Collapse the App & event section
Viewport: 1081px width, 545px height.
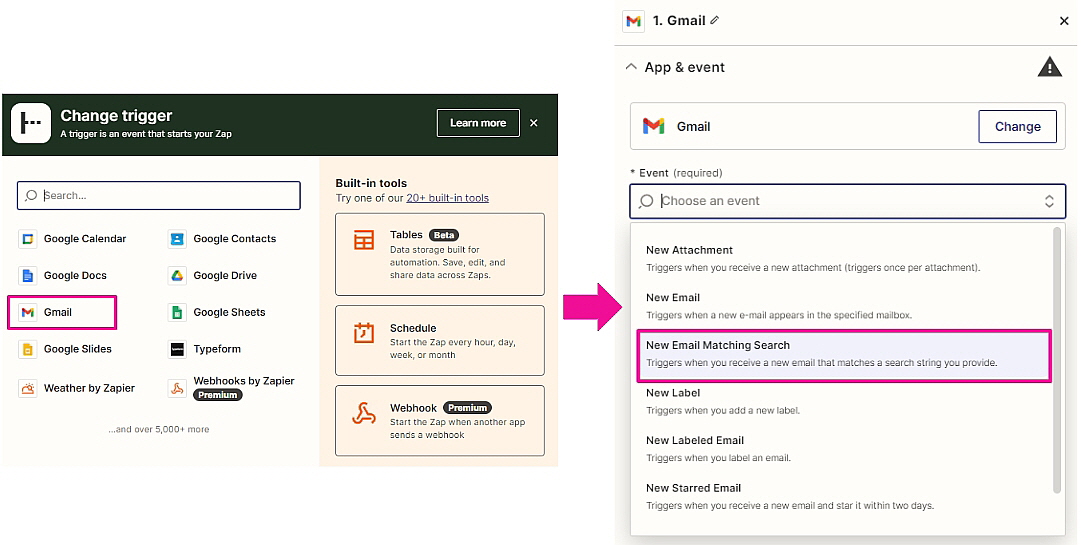630,67
